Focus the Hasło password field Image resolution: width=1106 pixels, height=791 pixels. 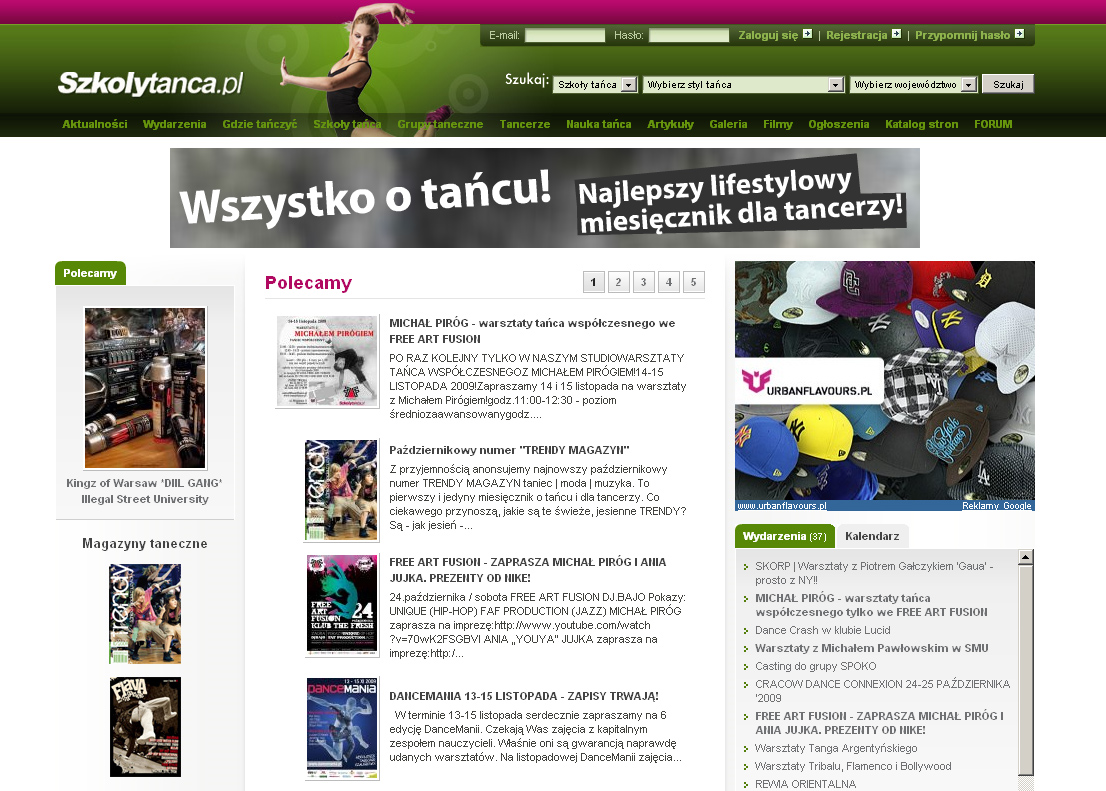(x=689, y=35)
